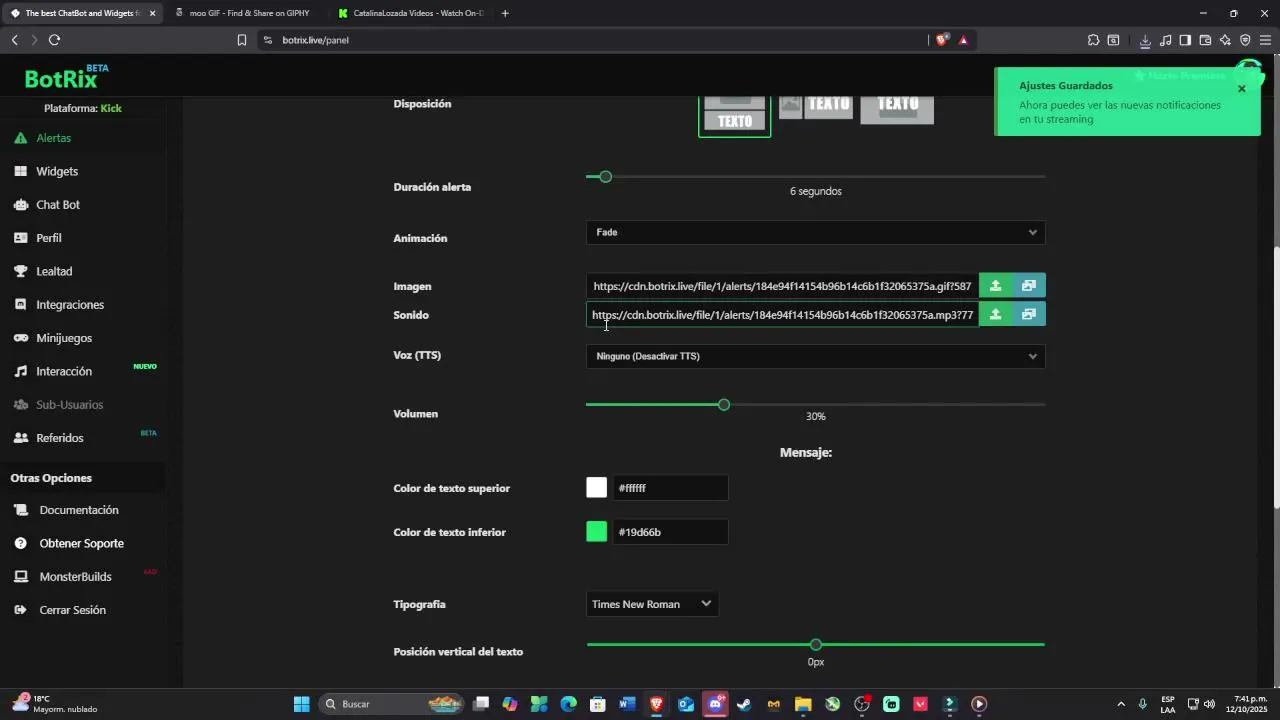Pick the green bottom text color swatch
This screenshot has height=720, width=1280.
(597, 532)
